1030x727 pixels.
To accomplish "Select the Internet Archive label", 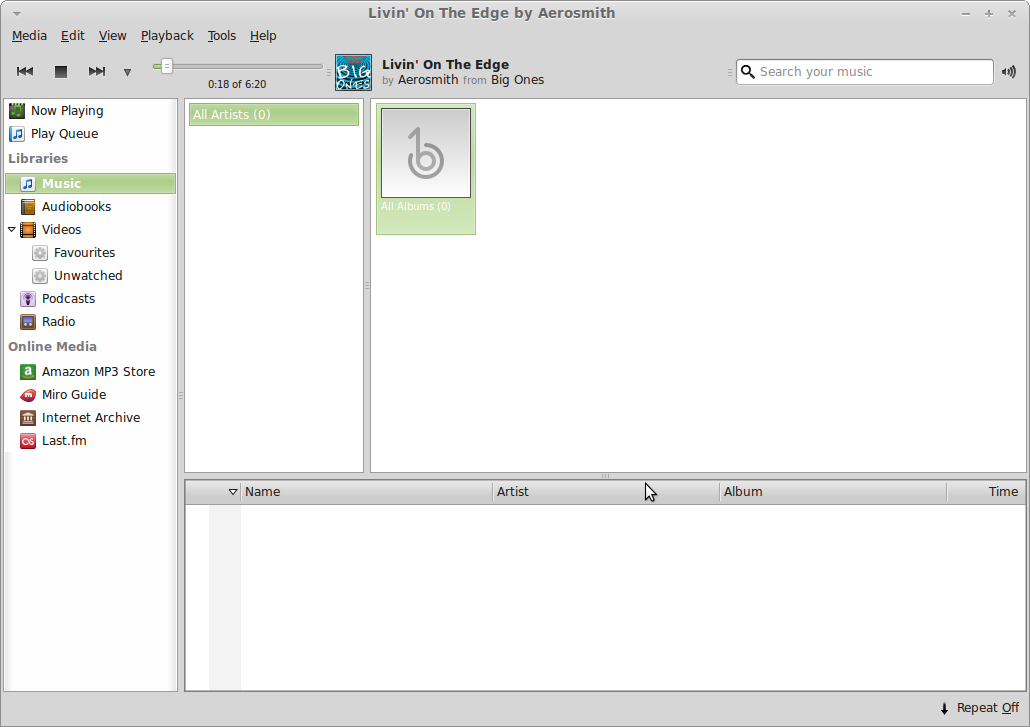I will pyautogui.click(x=91, y=418).
